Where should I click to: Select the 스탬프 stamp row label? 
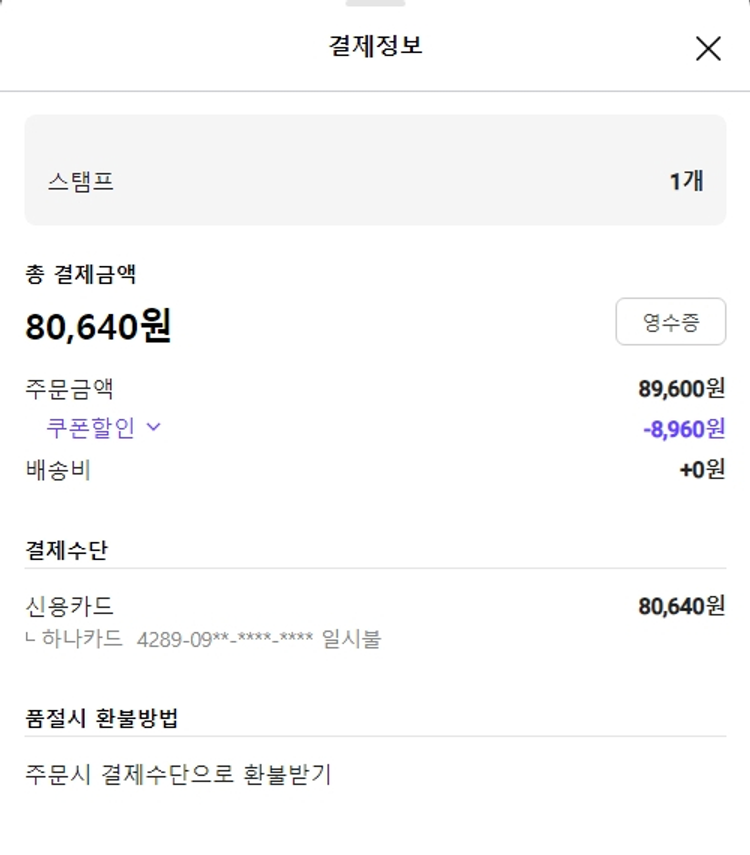(80, 182)
